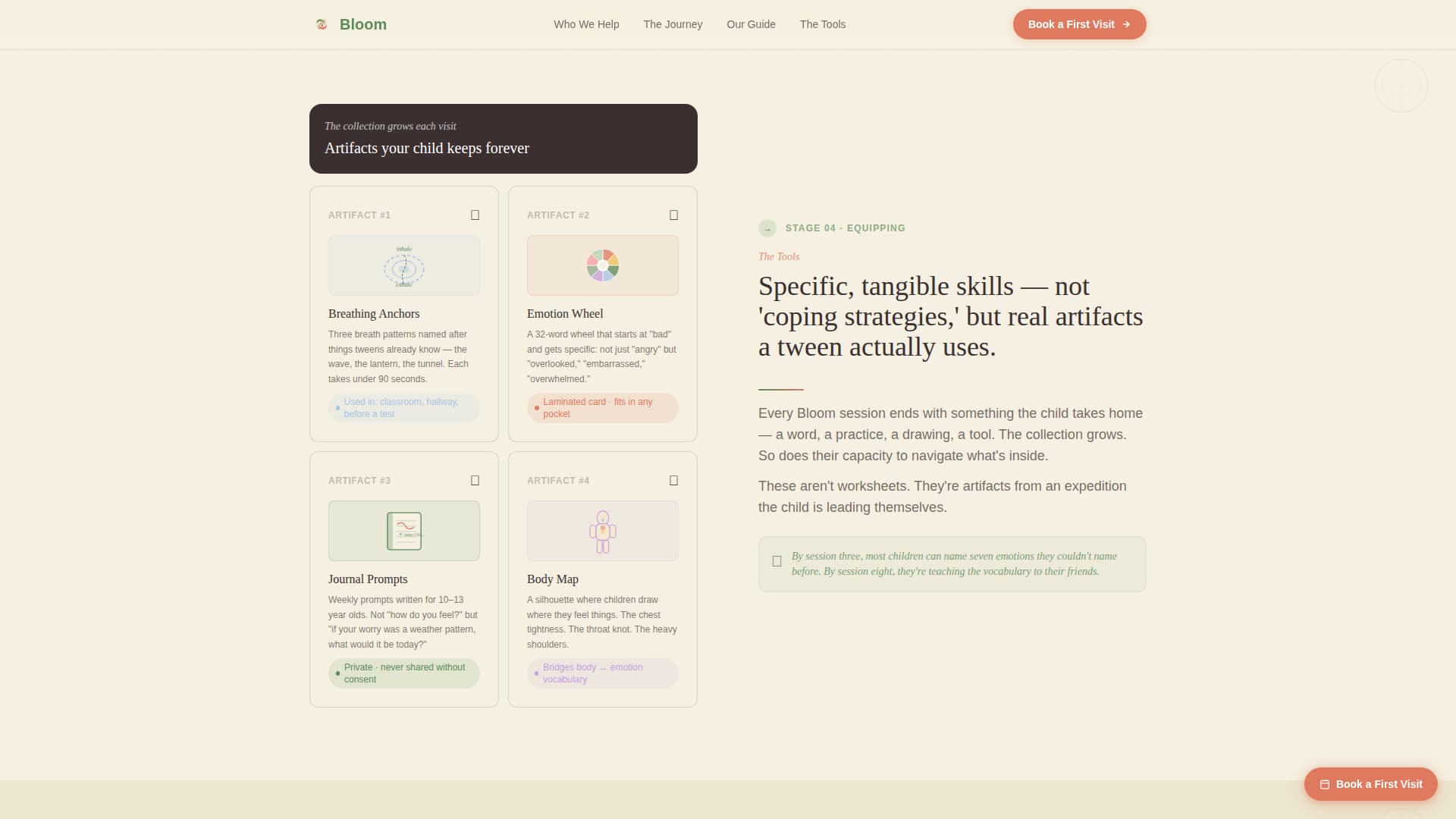Open Breathing Anchors illustration thumbnail
Viewport: 1456px width, 819px height.
404,265
